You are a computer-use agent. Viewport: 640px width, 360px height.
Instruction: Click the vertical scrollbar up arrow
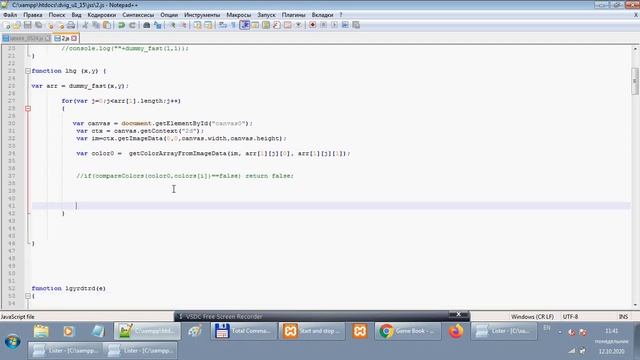pos(635,49)
